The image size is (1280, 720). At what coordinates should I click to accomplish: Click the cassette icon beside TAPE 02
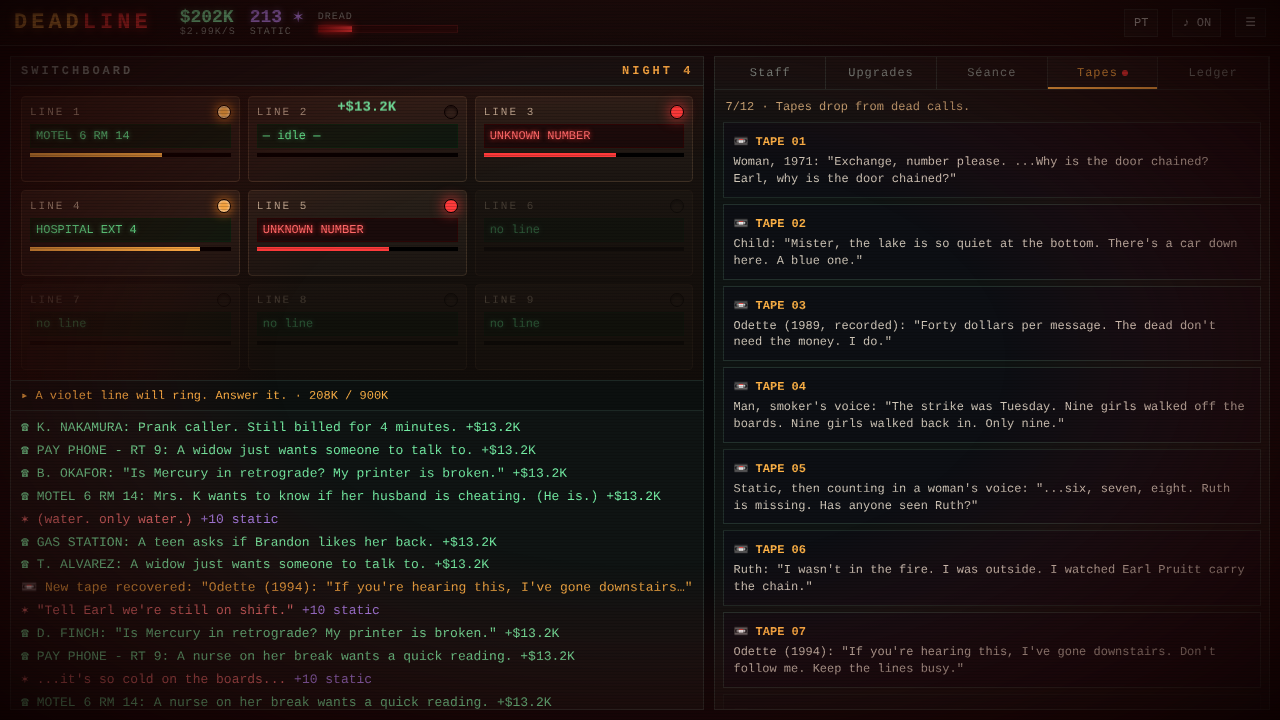click(741, 224)
